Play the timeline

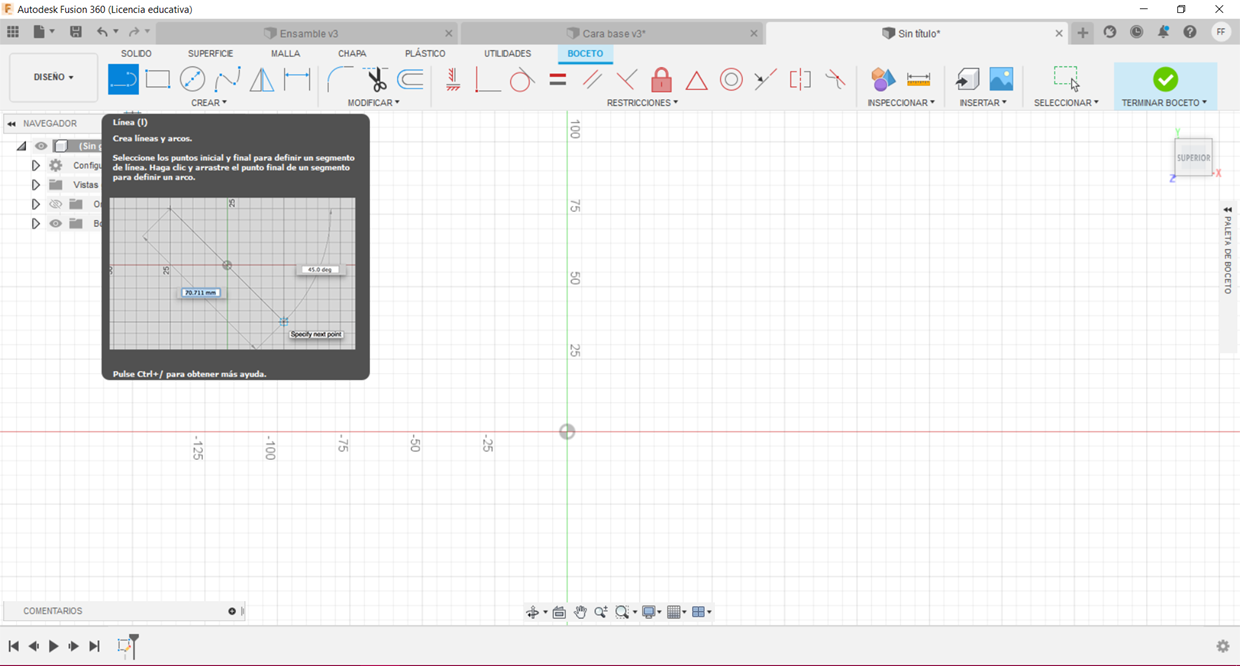coord(54,646)
